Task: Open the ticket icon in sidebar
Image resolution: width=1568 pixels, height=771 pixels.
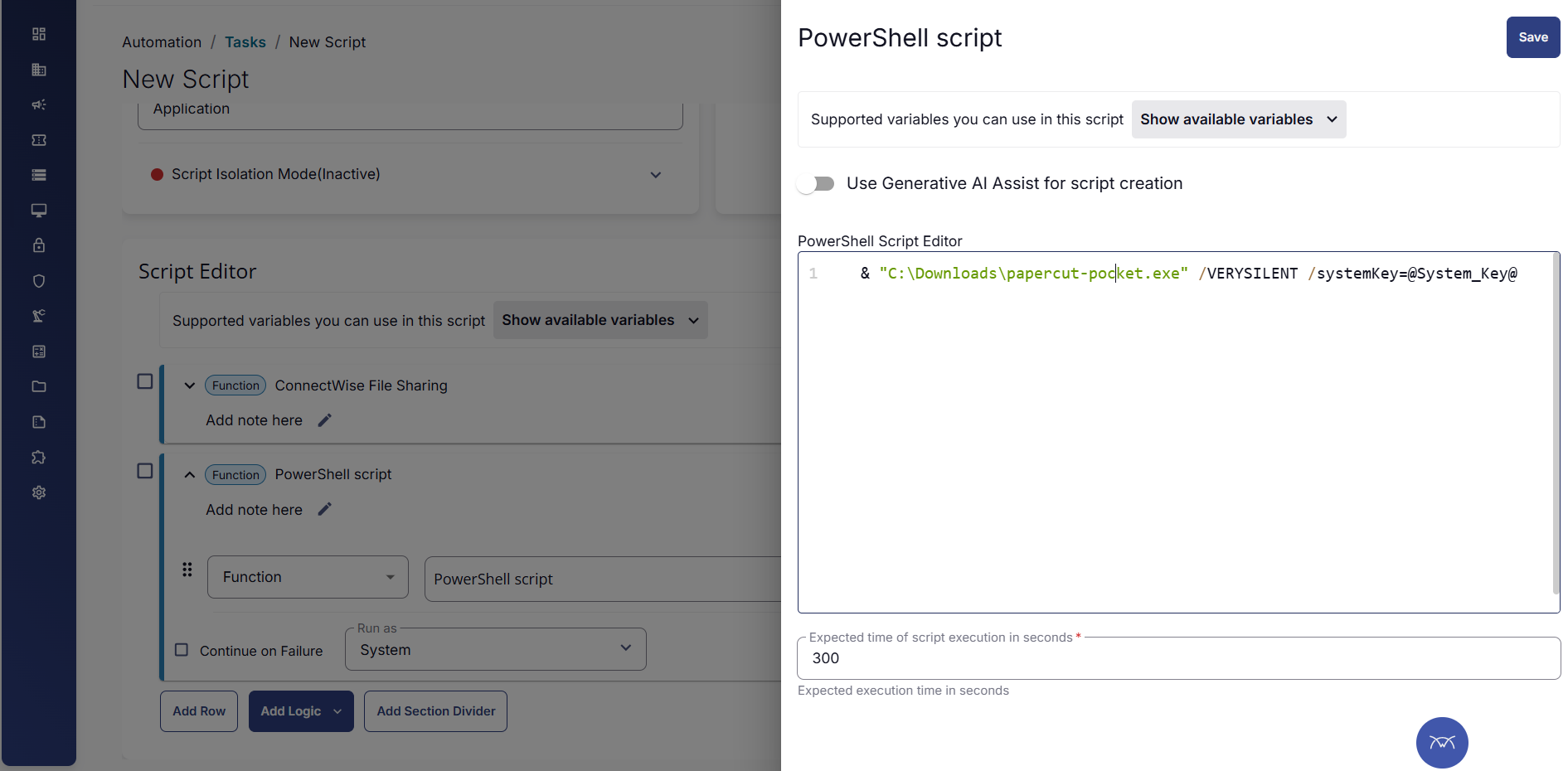Action: click(x=39, y=140)
